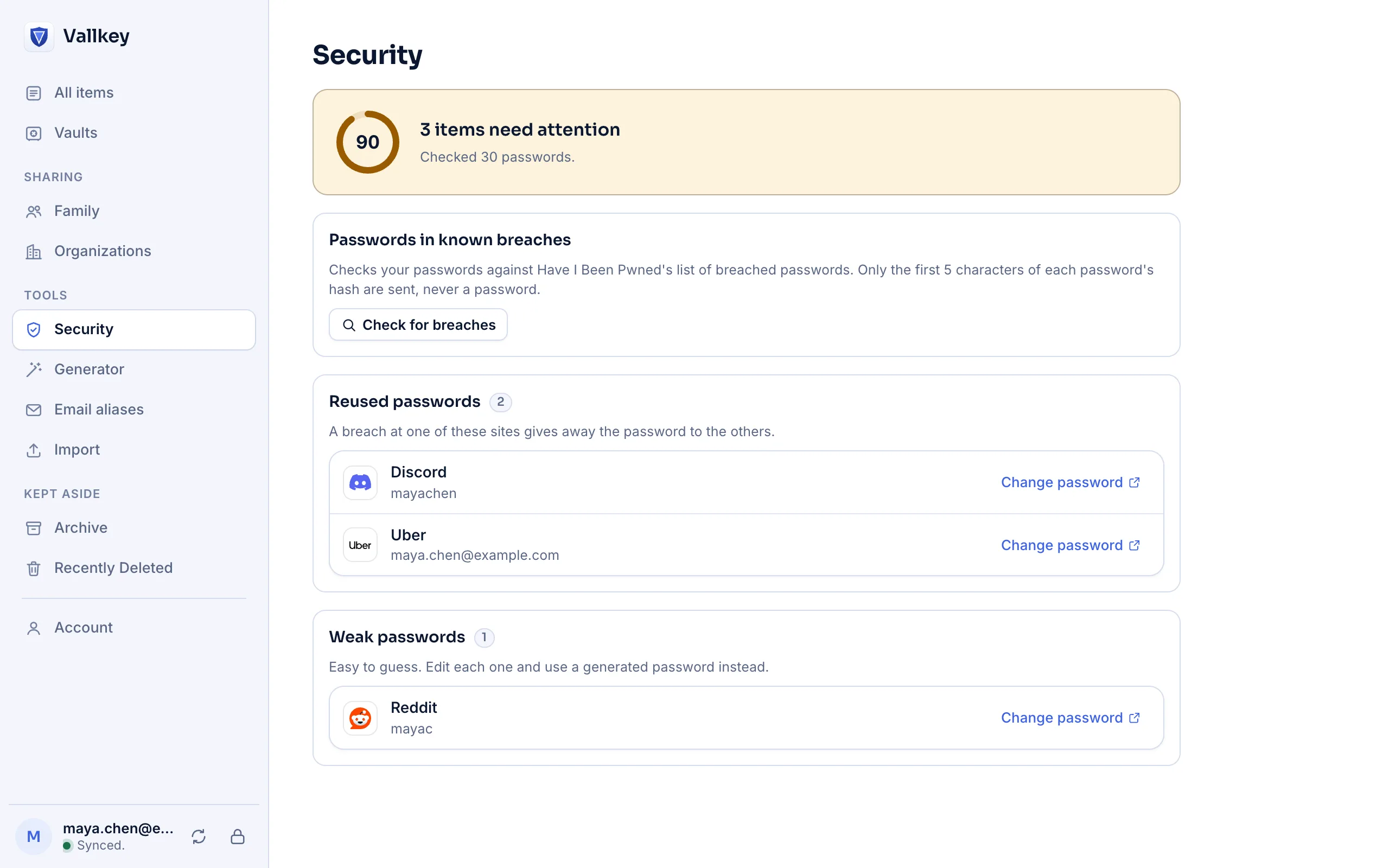The image size is (1389, 868).
Task: Select the mayac username under Reddit
Action: click(x=411, y=729)
